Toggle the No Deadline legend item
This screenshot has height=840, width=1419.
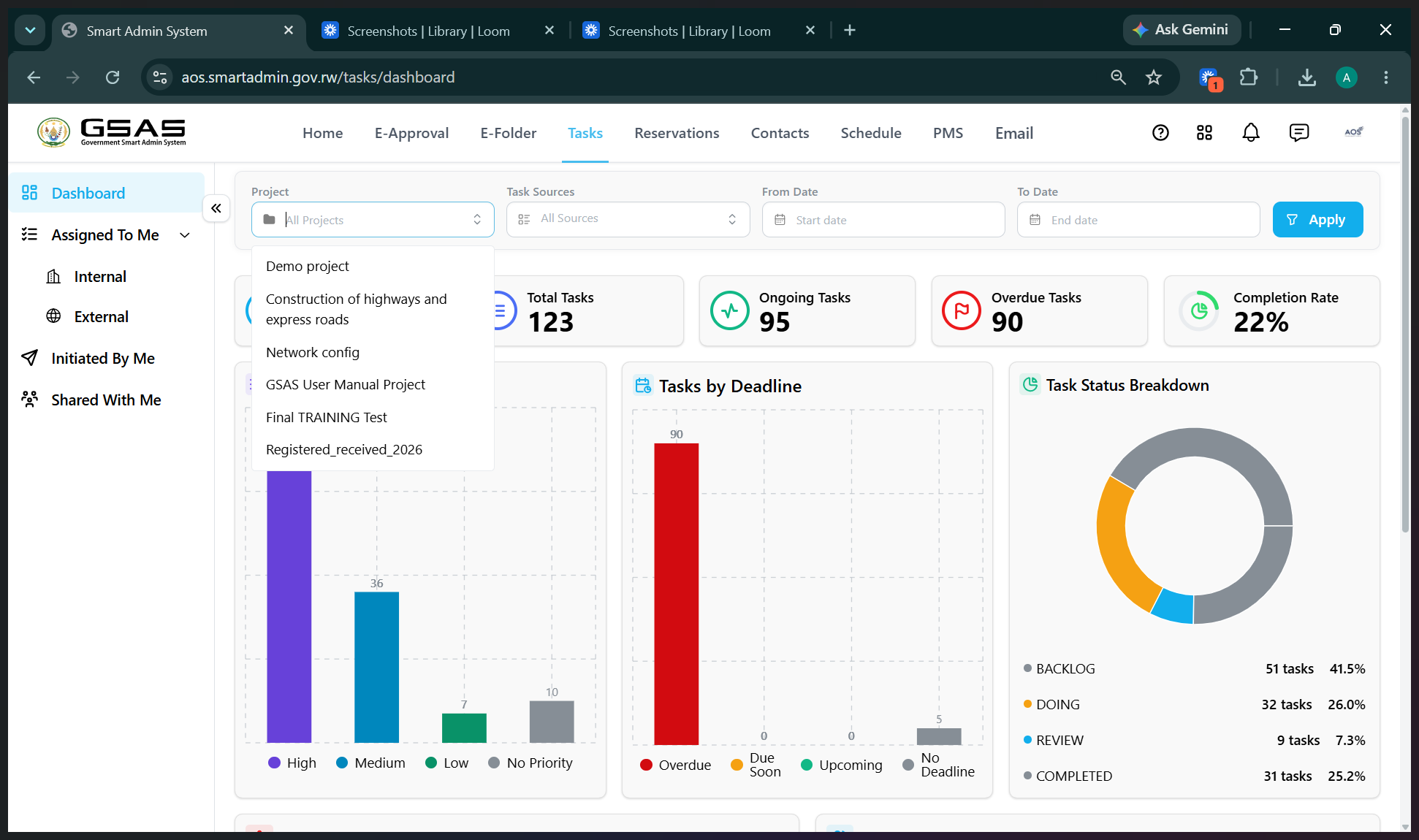(x=938, y=765)
